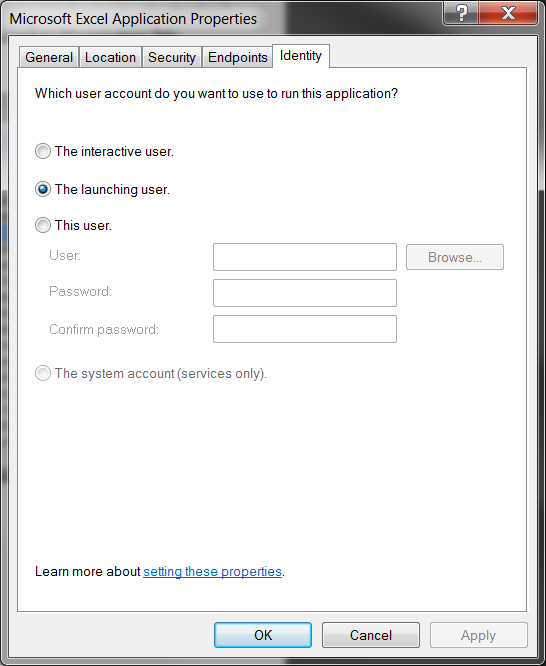Focus the Password input box

305,293
